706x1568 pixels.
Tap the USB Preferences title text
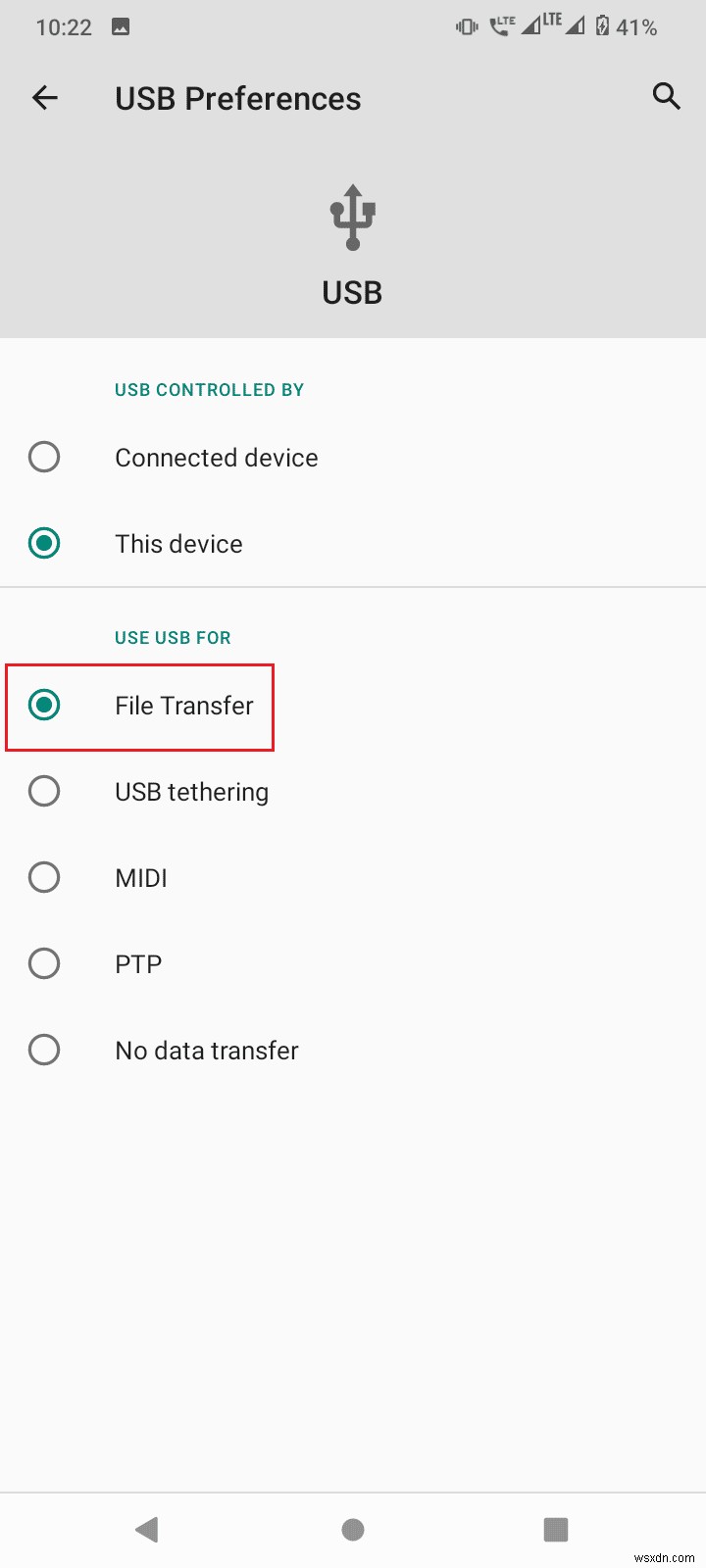click(x=237, y=97)
